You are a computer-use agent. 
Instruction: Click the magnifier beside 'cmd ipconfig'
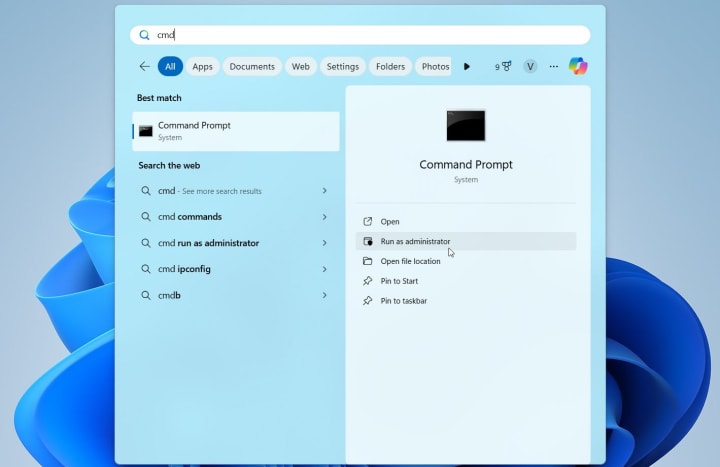click(x=146, y=269)
